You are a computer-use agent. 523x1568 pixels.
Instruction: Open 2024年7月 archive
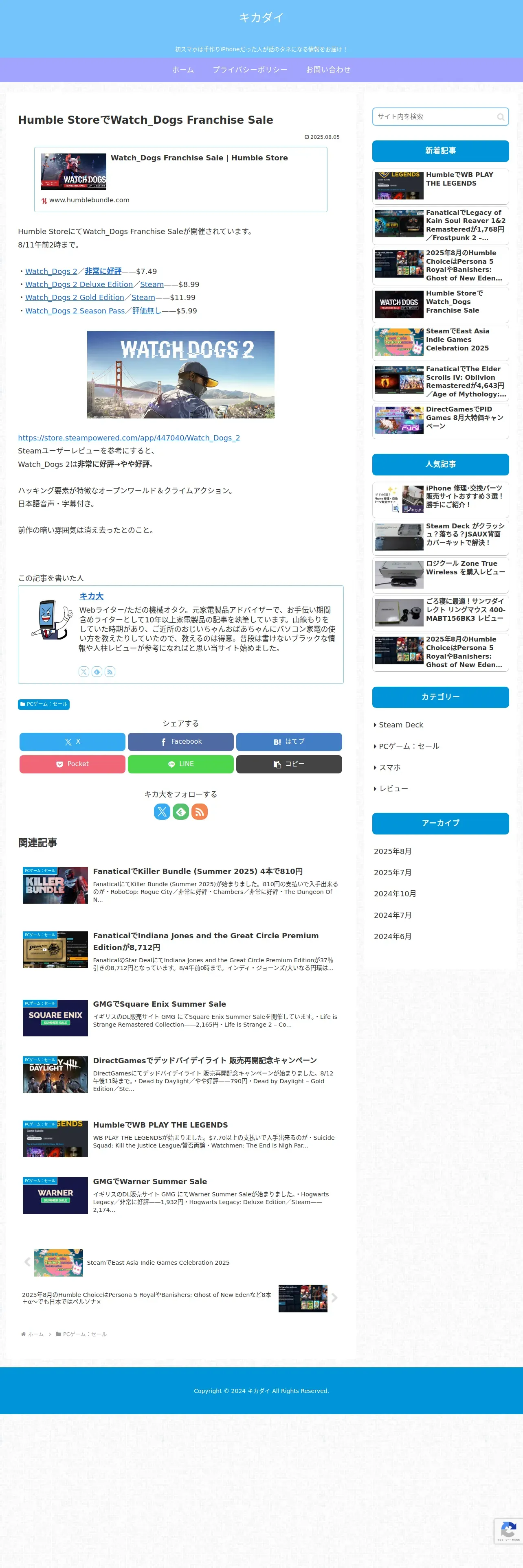[393, 915]
